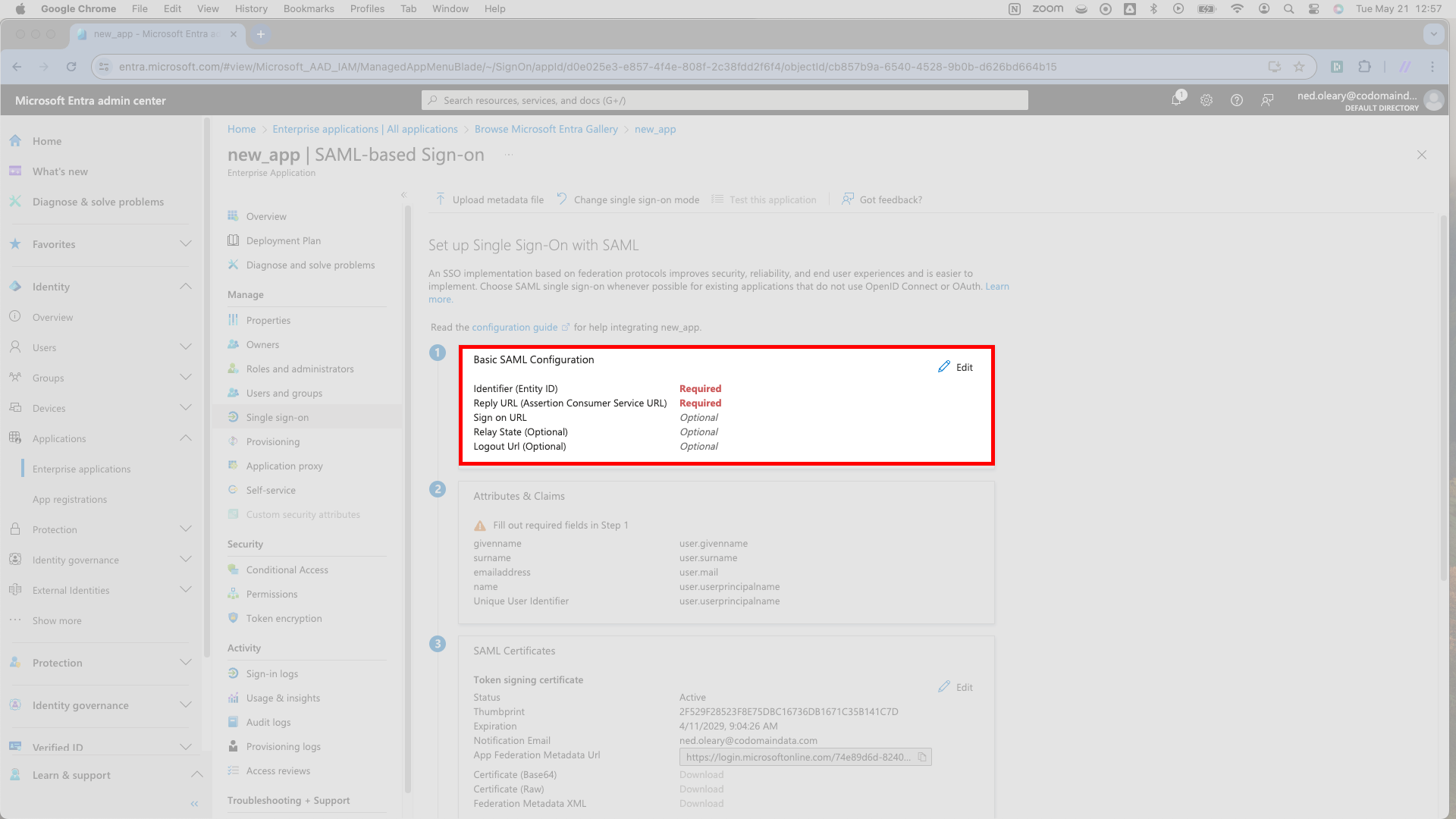The height and width of the screenshot is (819, 1456).
Task: Go to Enterprise applications breadcrumb link
Action: [x=365, y=129]
